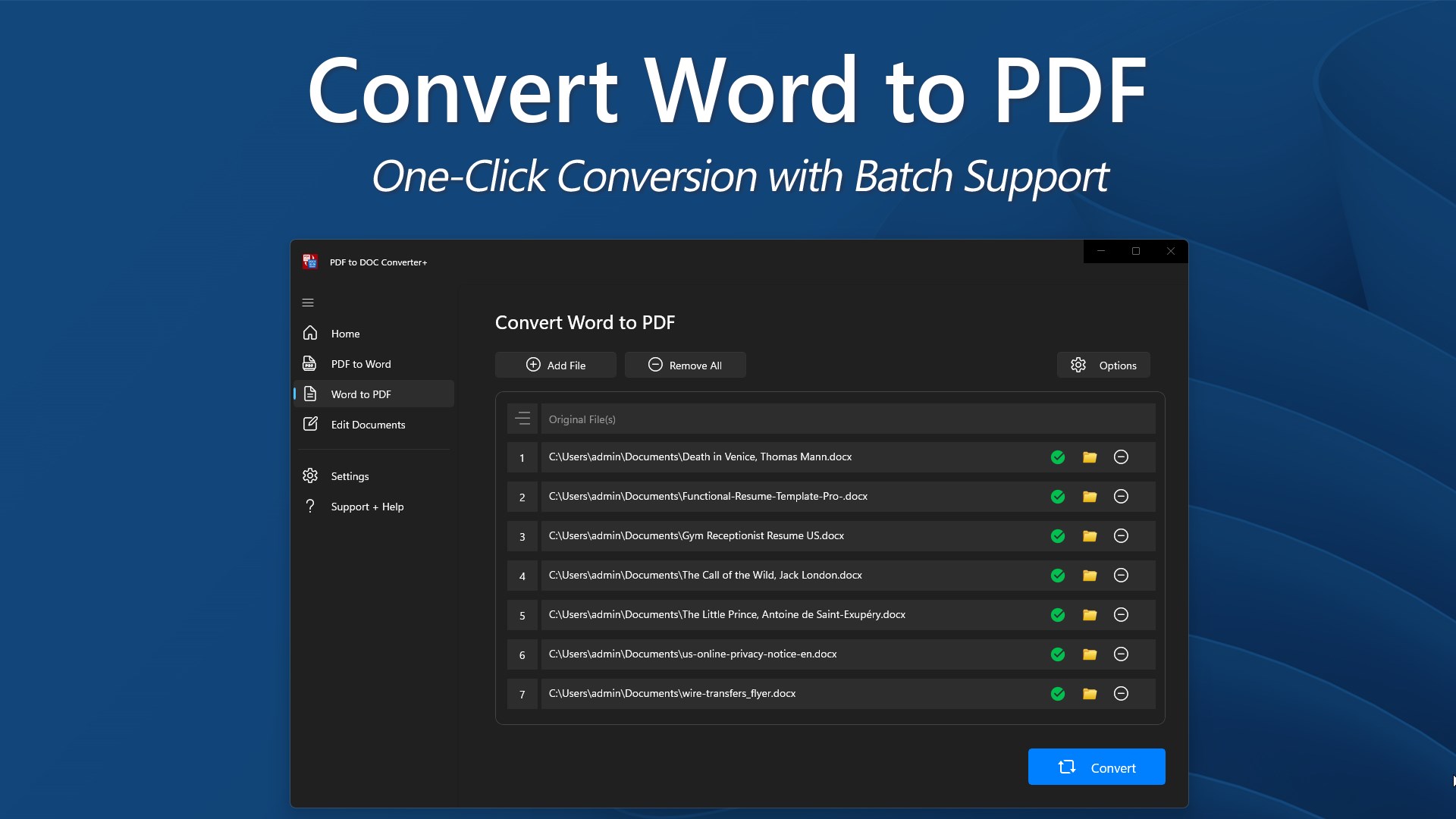
Task: Remove Gym Receptionist Resume file from list
Action: 1121,536
